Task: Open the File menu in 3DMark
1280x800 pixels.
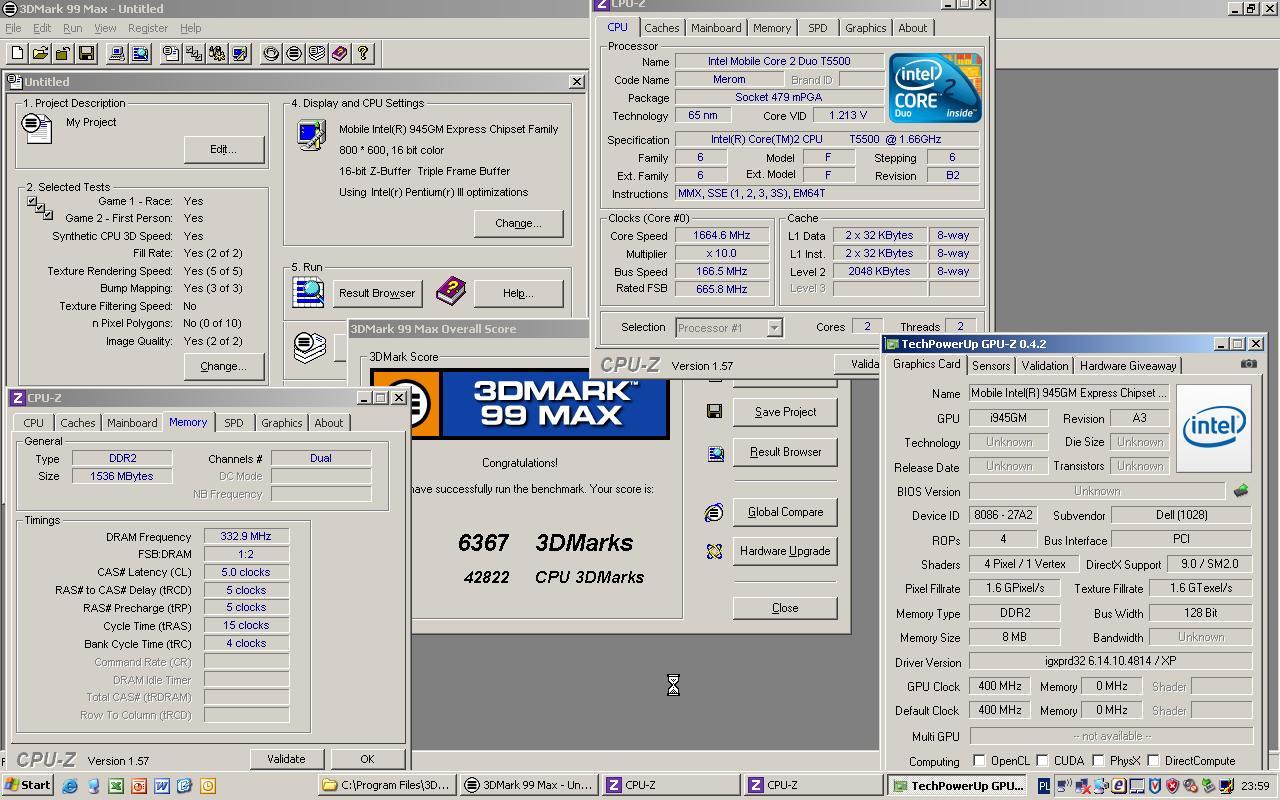Action: click(x=13, y=28)
